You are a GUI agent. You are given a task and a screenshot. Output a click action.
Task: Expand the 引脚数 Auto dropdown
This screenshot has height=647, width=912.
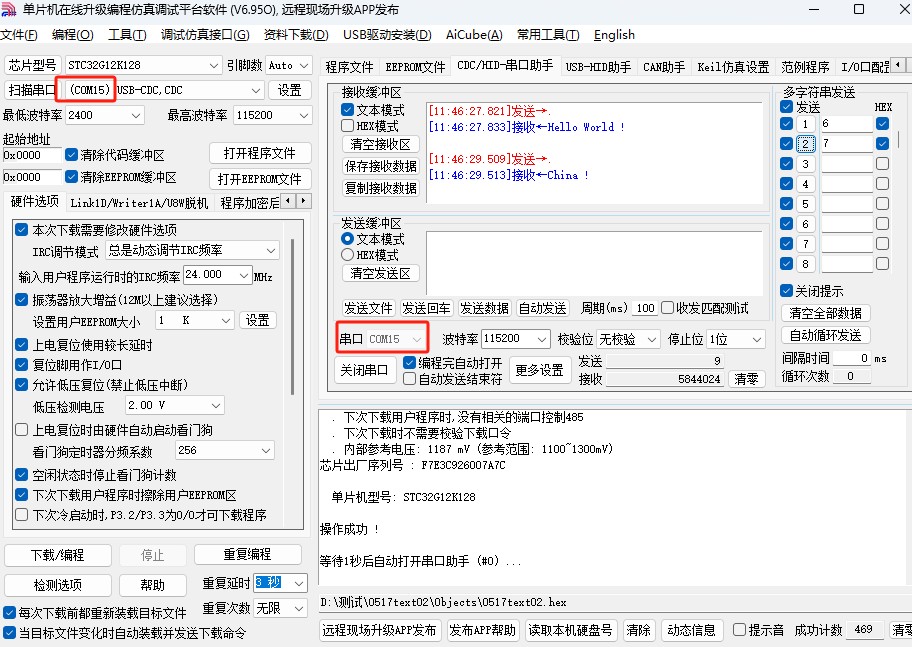304,65
